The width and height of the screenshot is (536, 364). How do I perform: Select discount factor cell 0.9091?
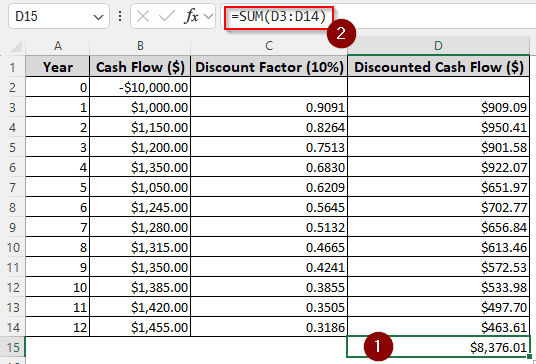pyautogui.click(x=269, y=107)
